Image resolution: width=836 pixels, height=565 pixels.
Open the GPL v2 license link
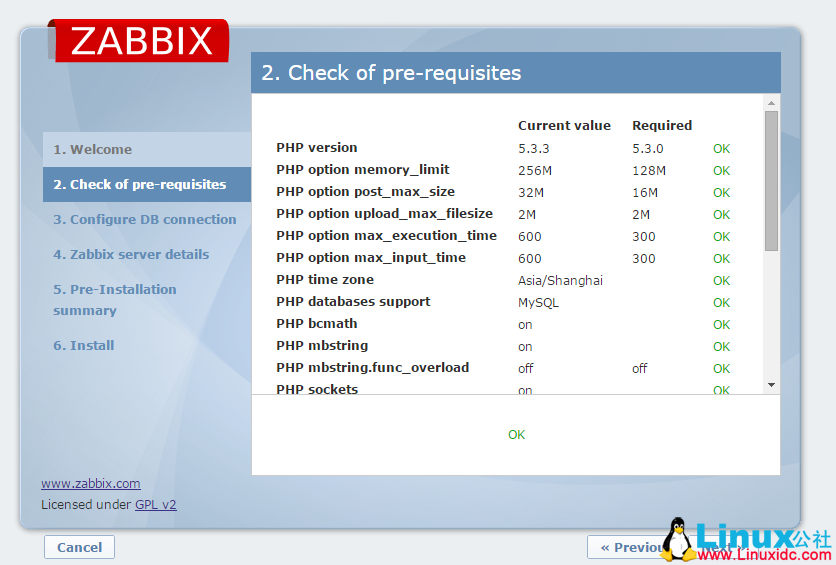[x=156, y=504]
